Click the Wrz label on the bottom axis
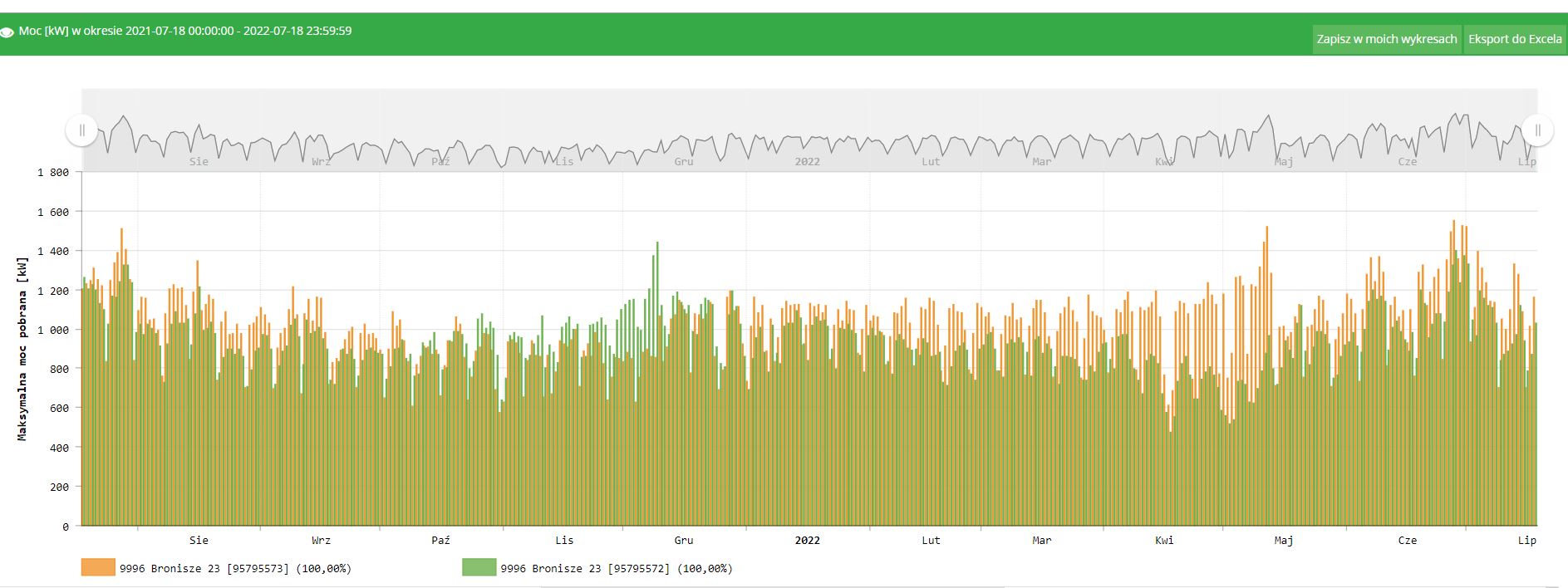 321,541
